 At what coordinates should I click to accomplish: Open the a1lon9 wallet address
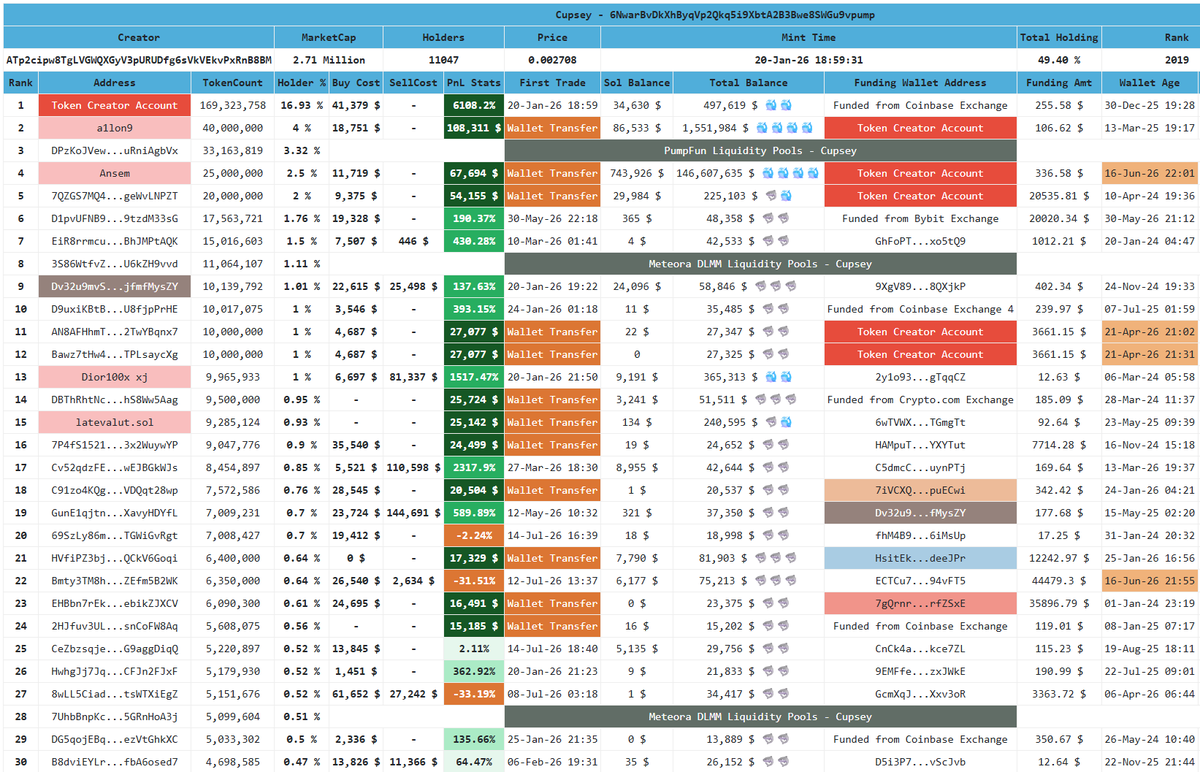115,128
